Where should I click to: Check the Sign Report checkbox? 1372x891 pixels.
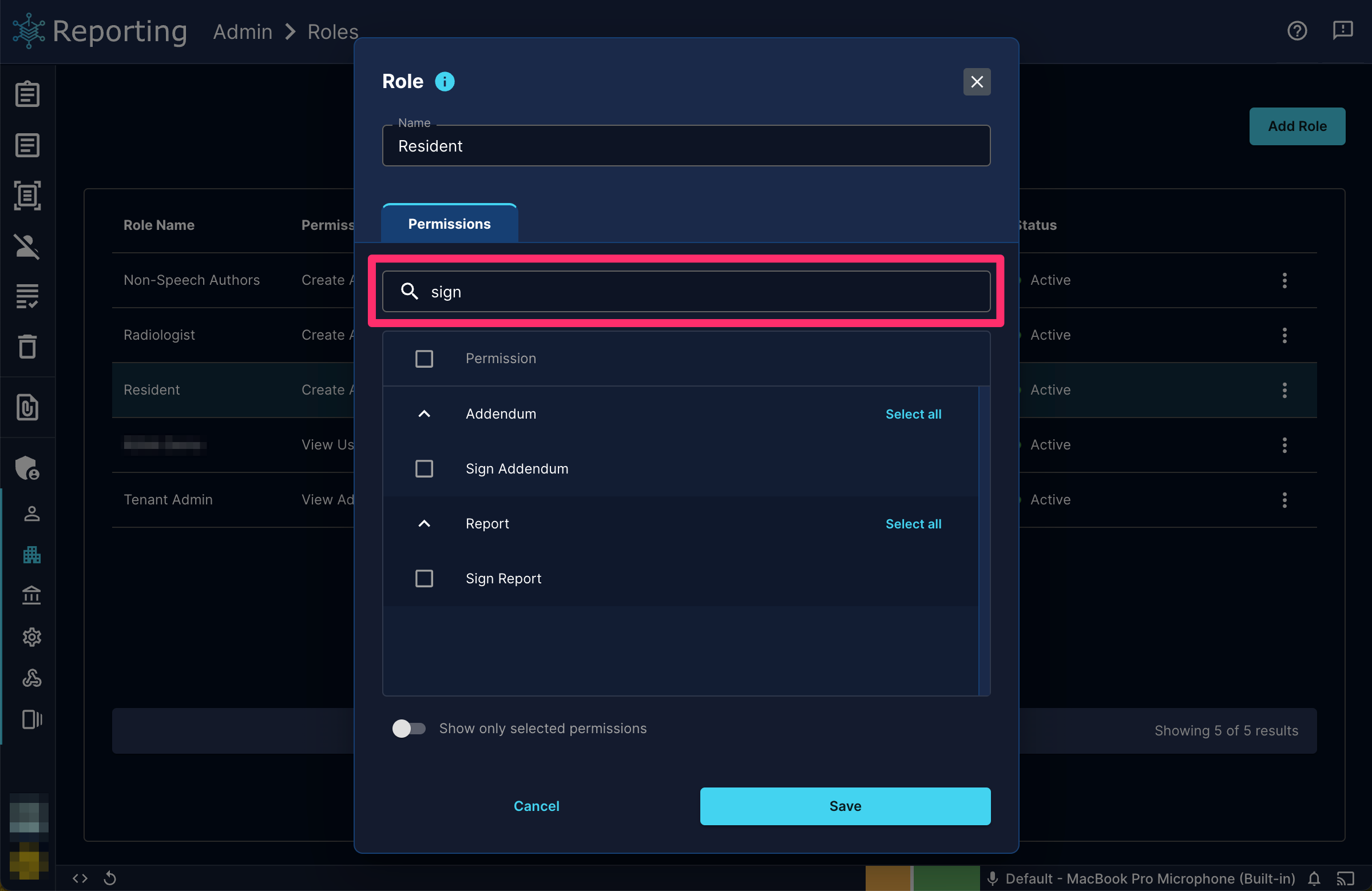tap(425, 578)
